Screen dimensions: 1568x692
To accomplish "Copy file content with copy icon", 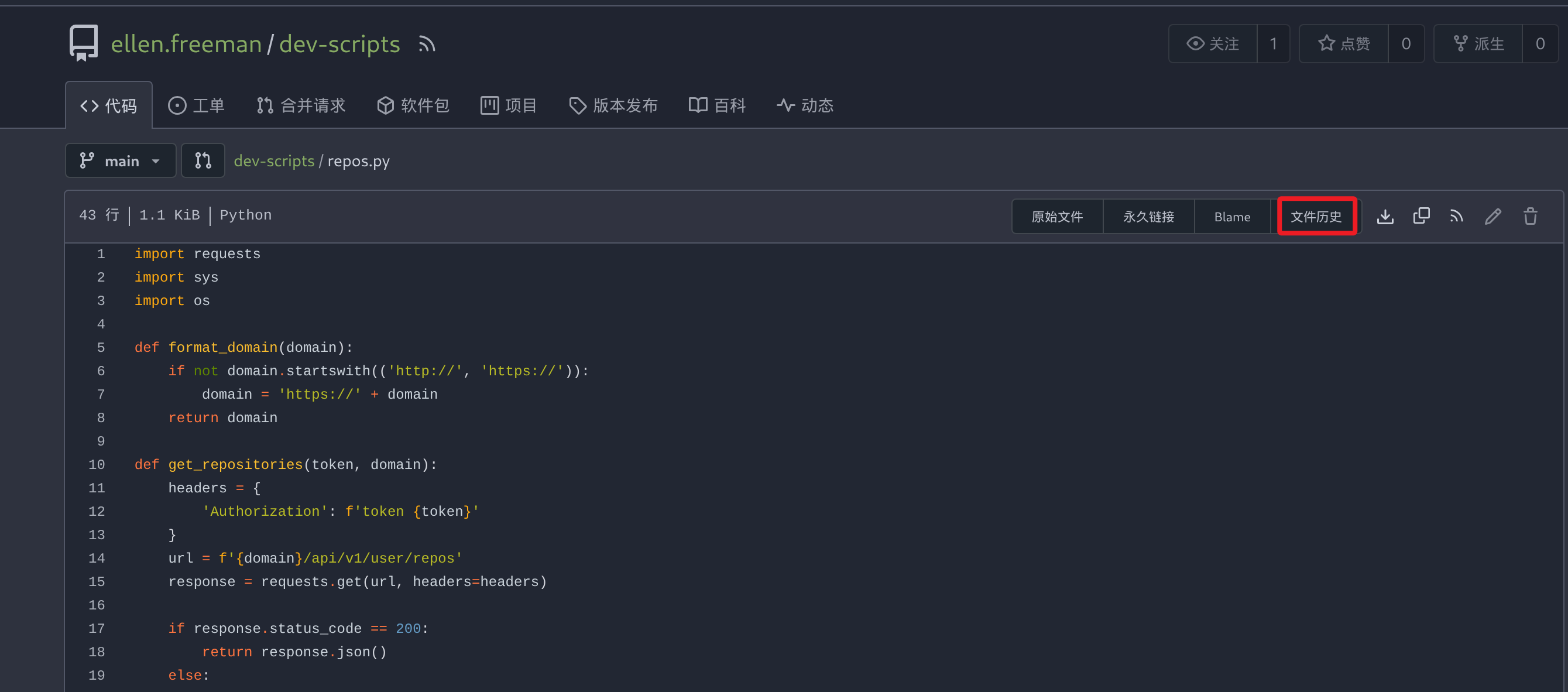I will 1421,216.
